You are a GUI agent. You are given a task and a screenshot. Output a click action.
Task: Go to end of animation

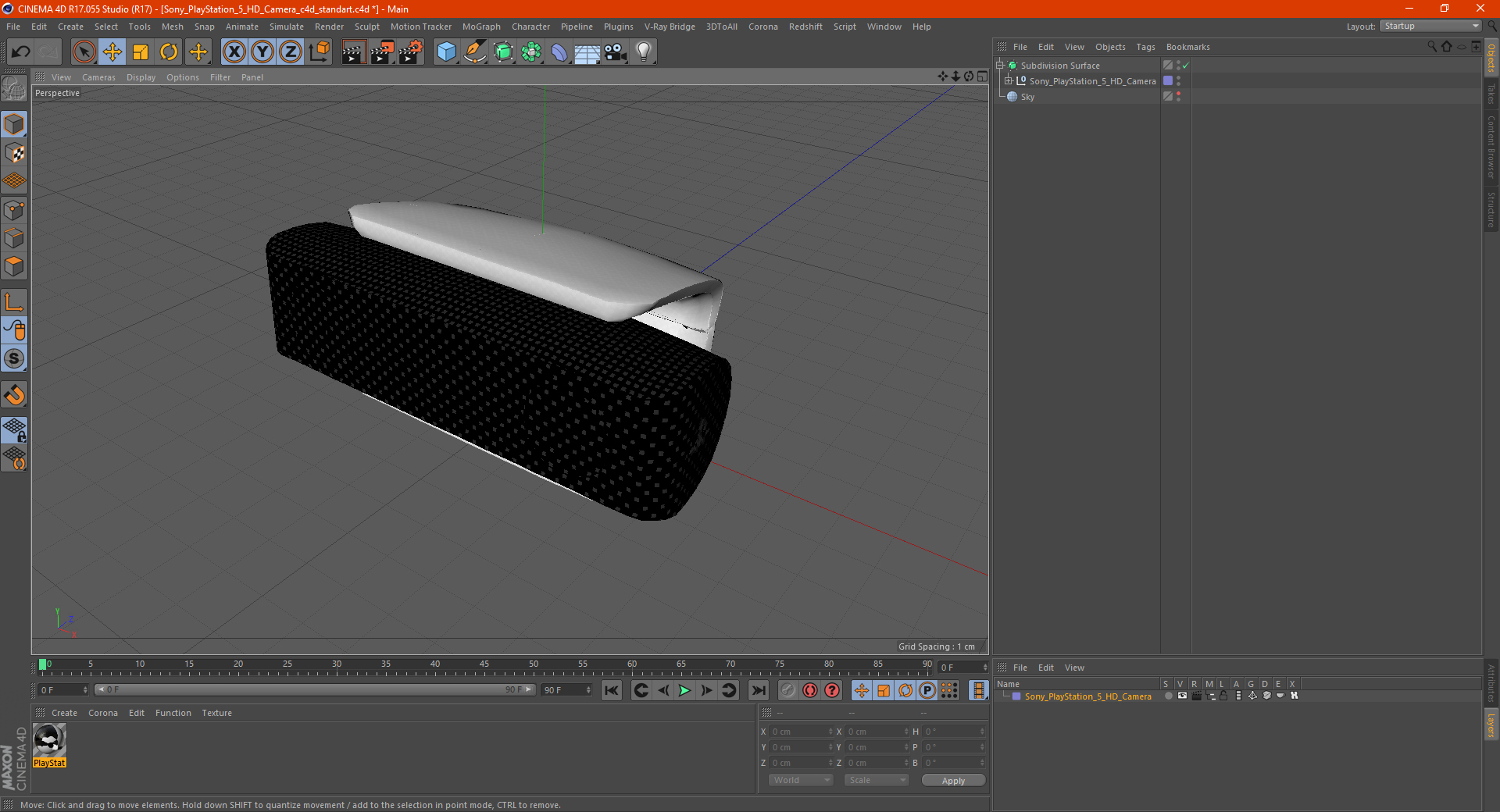click(x=758, y=690)
